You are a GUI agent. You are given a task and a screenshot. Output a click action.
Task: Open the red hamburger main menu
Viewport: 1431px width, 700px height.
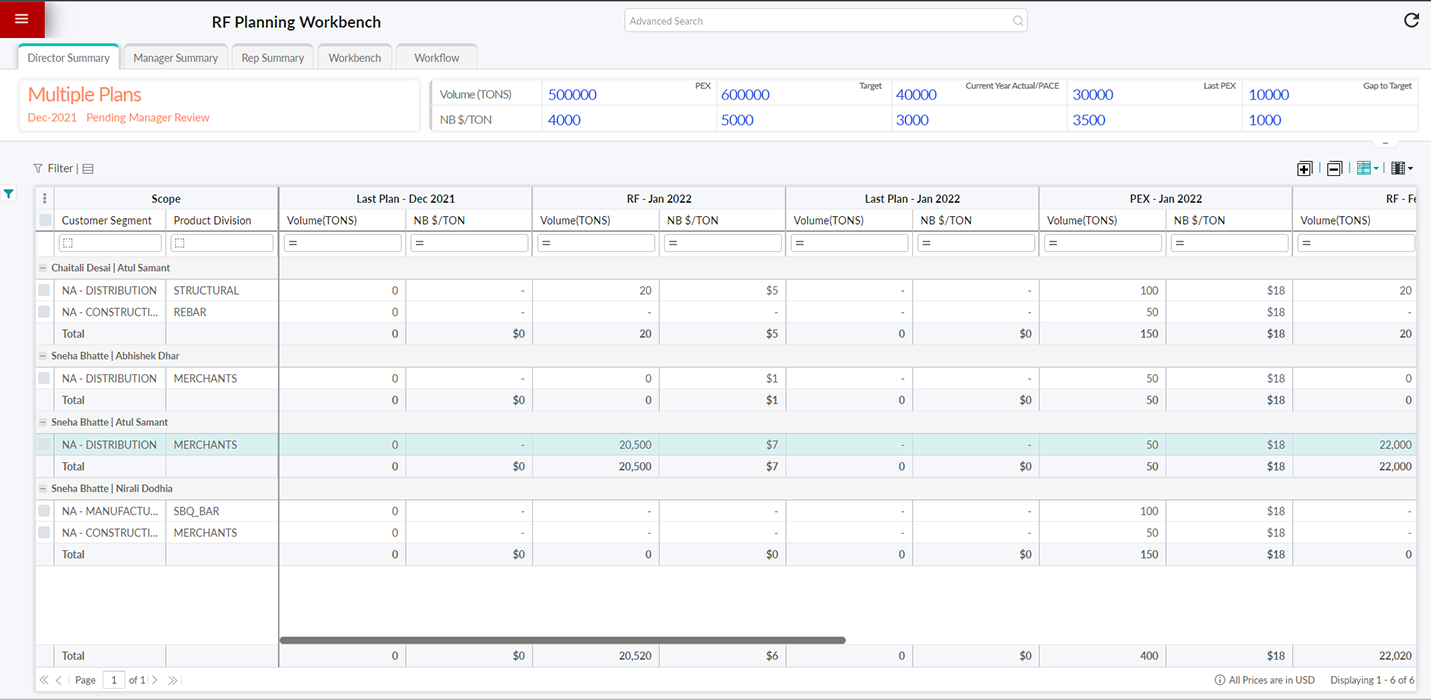(x=22, y=19)
